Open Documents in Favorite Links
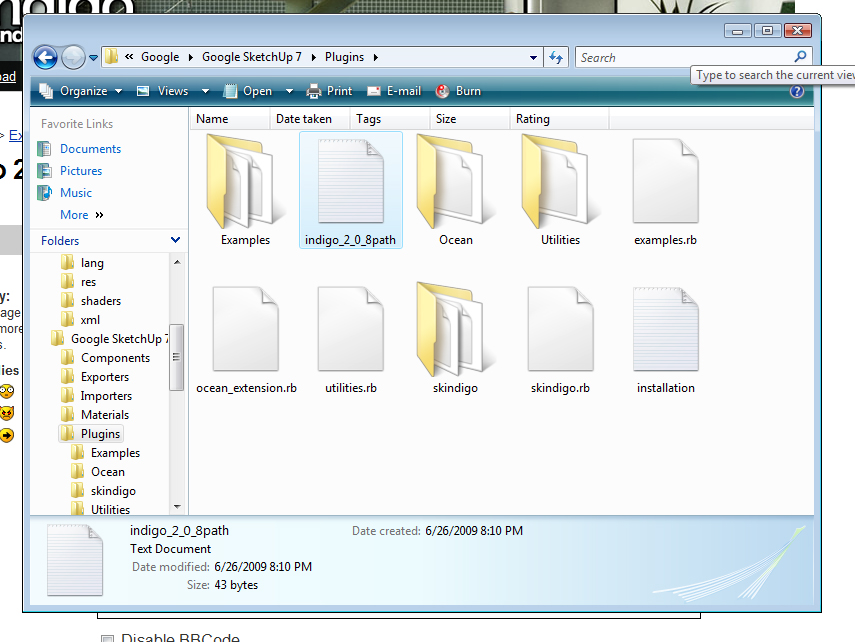 [x=90, y=149]
